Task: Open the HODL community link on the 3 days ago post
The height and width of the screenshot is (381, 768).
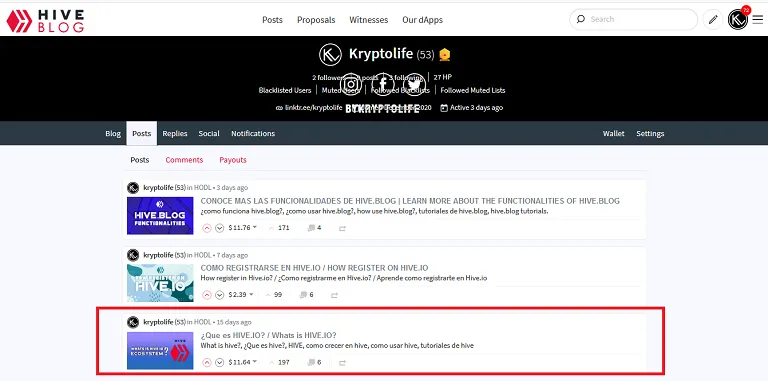Action: (203, 188)
